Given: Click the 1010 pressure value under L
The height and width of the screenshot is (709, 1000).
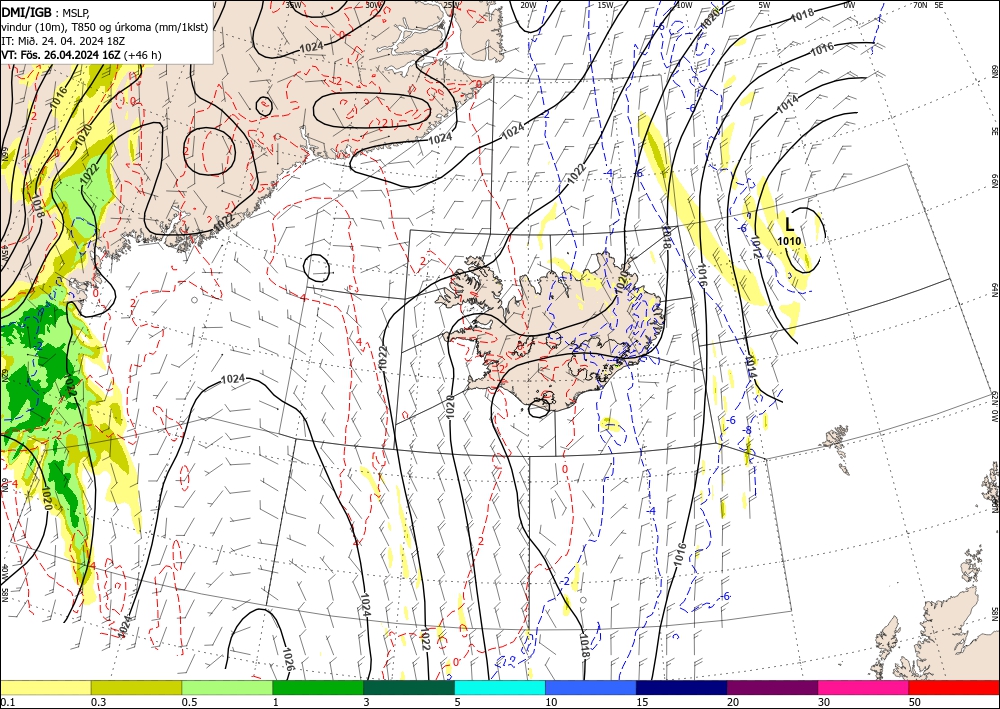Looking at the screenshot, I should coord(789,241).
